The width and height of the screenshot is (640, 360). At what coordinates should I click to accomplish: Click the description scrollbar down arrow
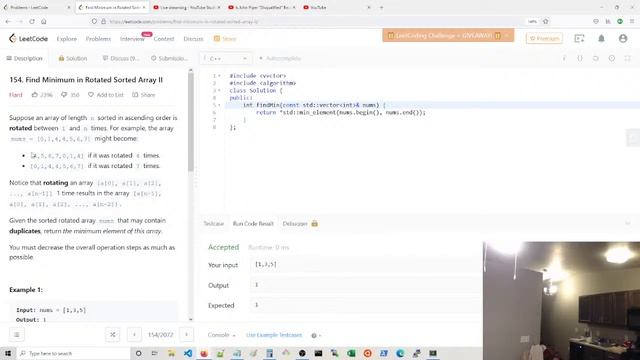191,319
